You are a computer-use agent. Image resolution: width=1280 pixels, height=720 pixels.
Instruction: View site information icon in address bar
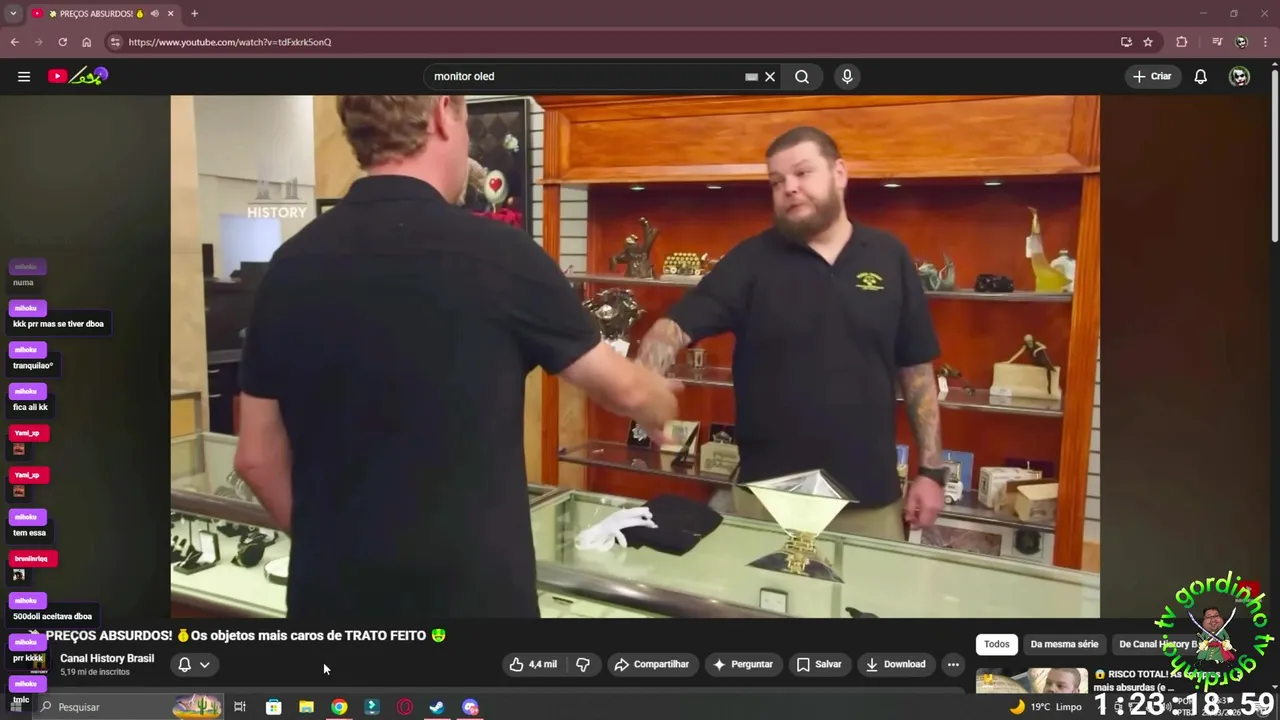115,42
